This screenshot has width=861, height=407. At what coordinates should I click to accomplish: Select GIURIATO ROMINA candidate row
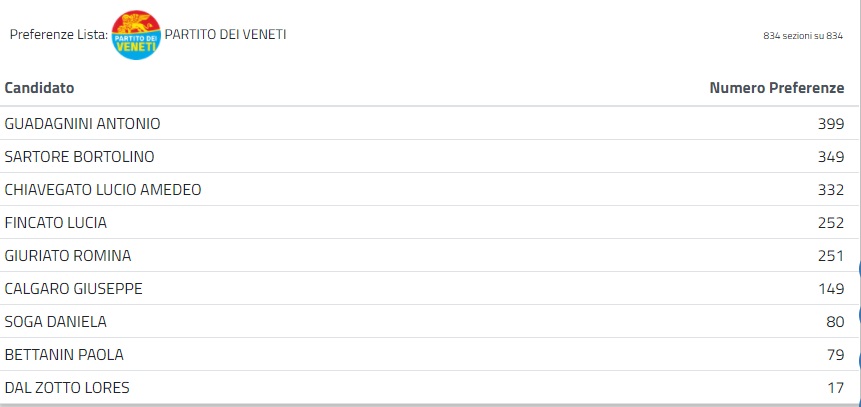point(68,256)
